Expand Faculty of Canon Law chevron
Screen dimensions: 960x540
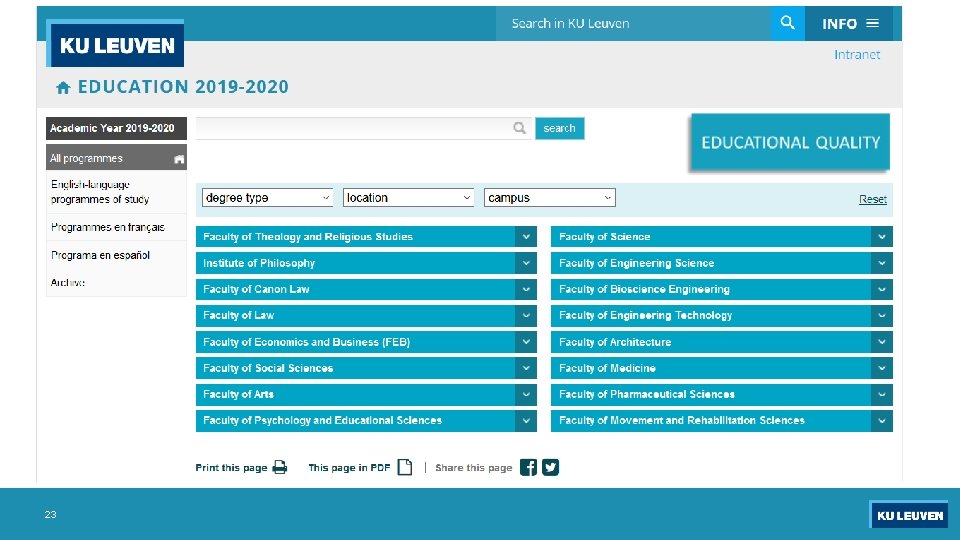tap(526, 289)
